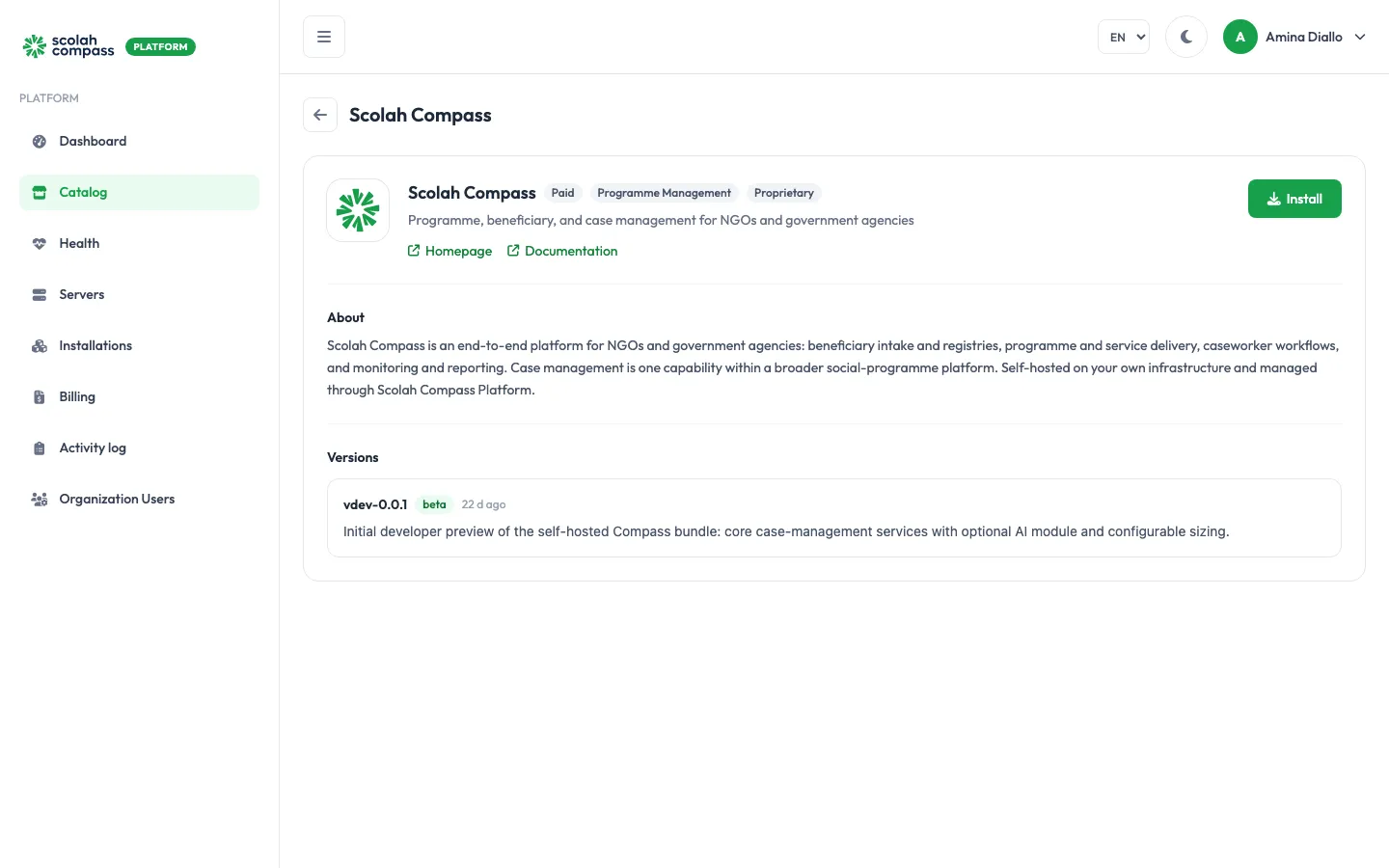Open the Homepage link
The image size is (1389, 868).
pyautogui.click(x=449, y=251)
